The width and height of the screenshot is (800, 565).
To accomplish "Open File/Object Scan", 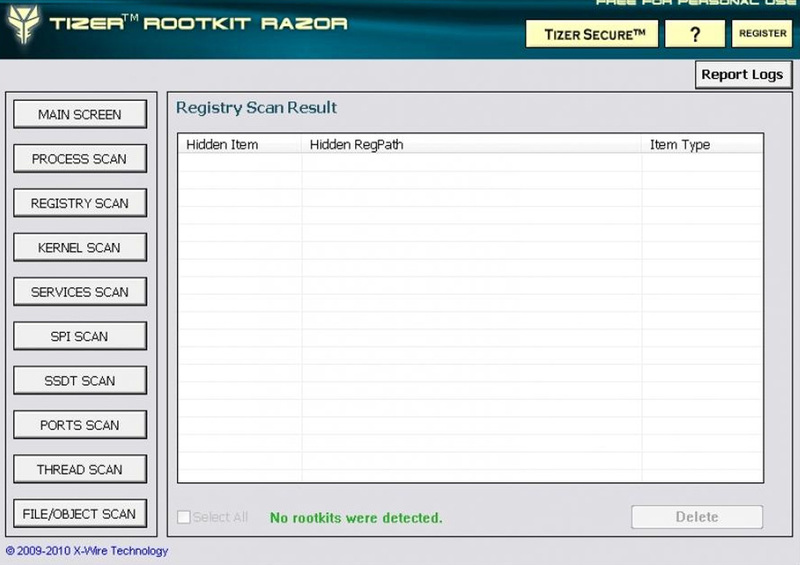I will tap(80, 513).
